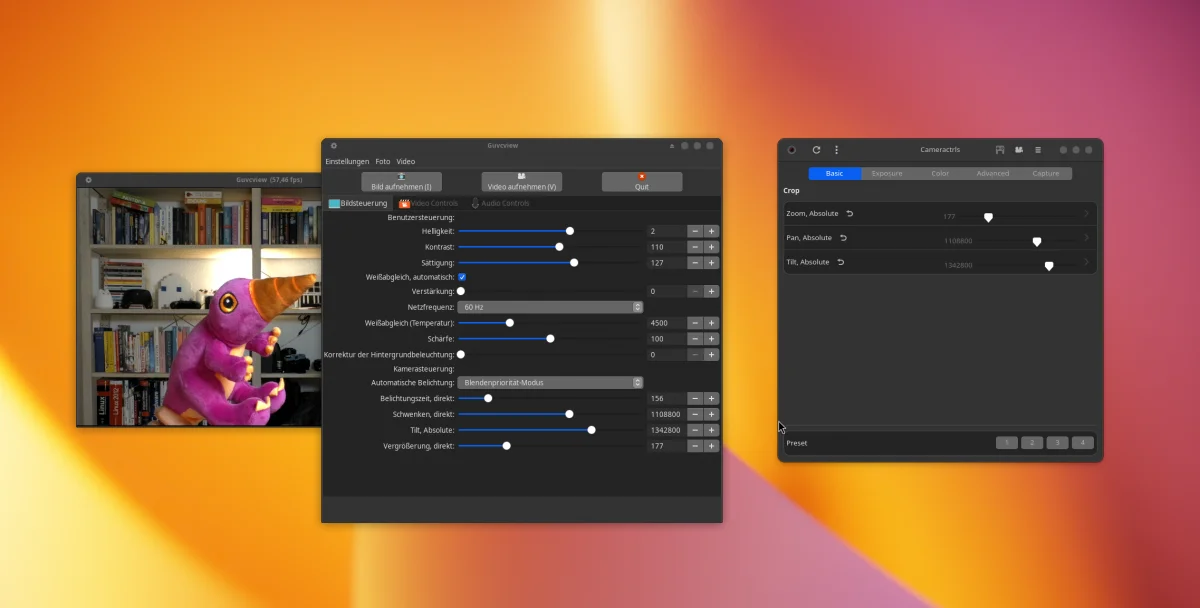
Task: Expand the Zoom, Absolute row chevron
Action: click(1086, 214)
